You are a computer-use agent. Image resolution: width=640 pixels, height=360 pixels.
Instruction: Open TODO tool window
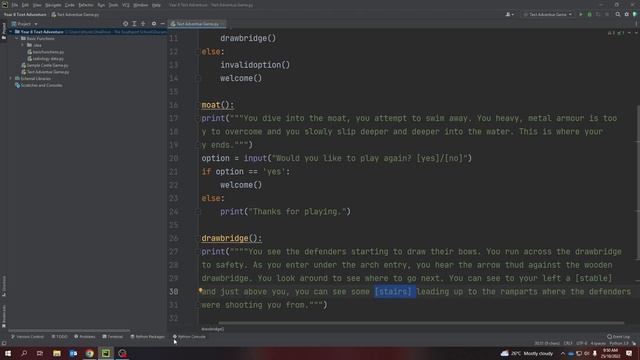[60, 337]
